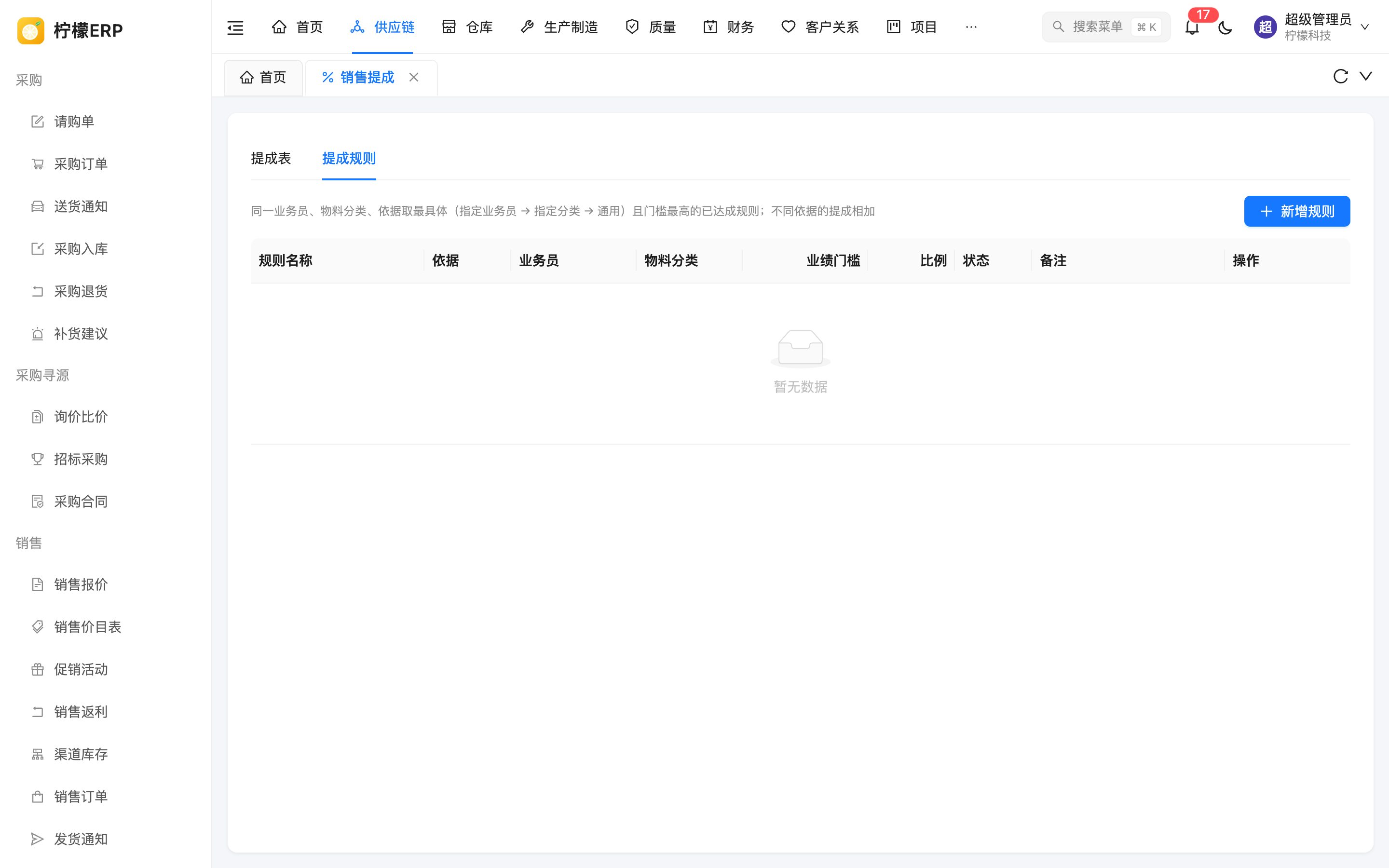Click the 新增规则 button

tap(1296, 211)
